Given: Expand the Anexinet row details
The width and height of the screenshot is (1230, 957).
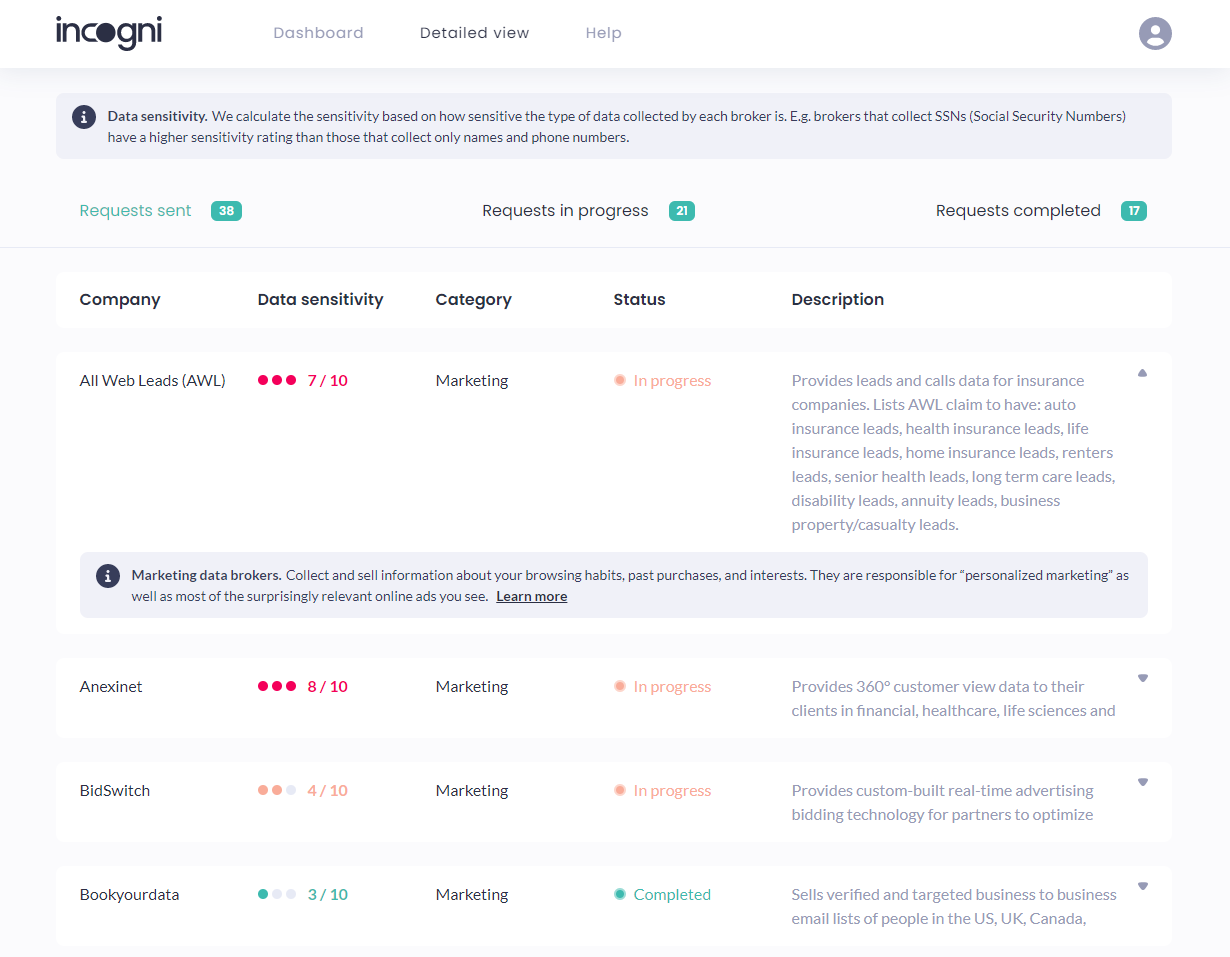Looking at the screenshot, I should pyautogui.click(x=1142, y=678).
